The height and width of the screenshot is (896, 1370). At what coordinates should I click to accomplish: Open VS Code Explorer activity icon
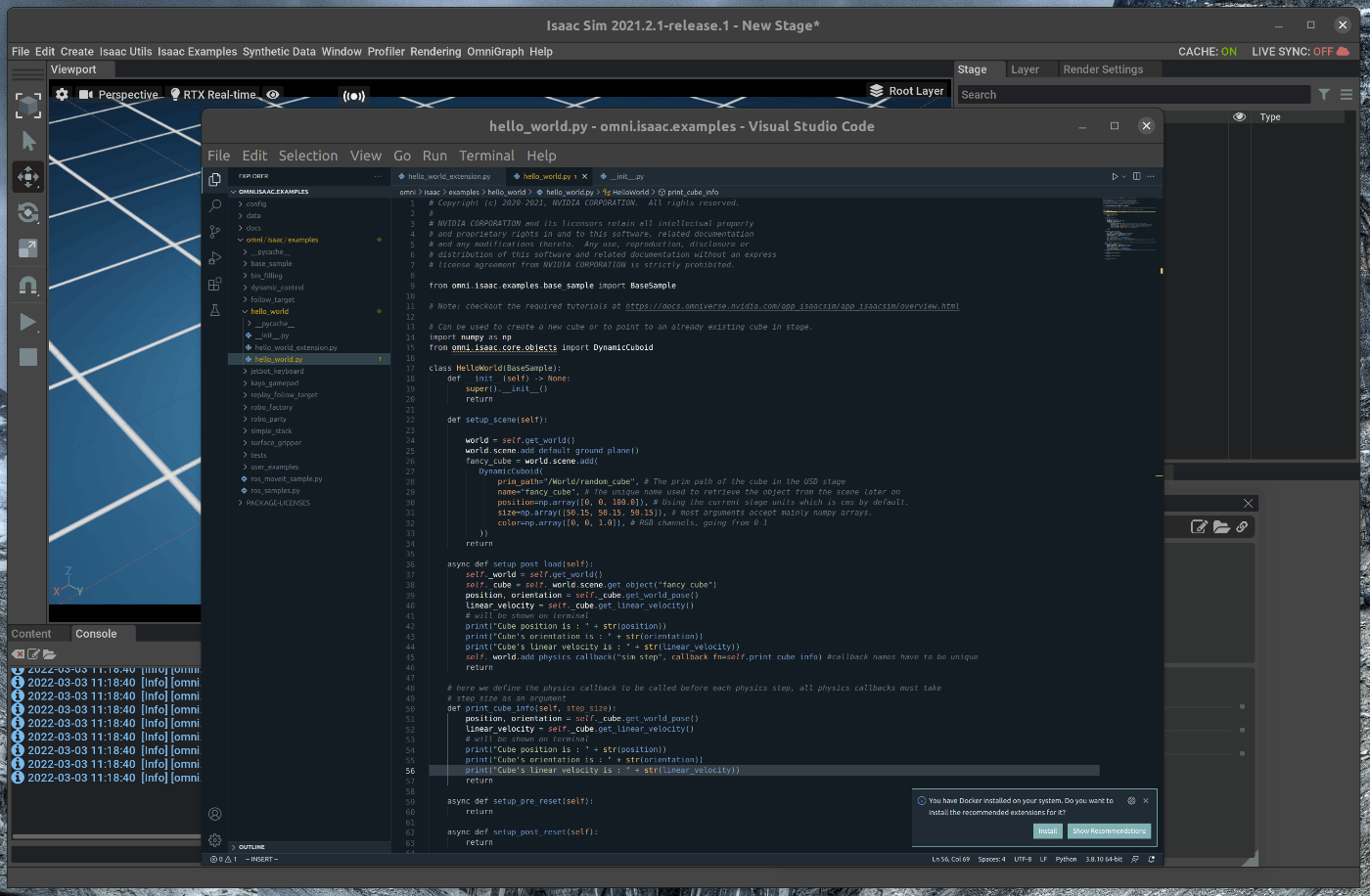(214, 179)
